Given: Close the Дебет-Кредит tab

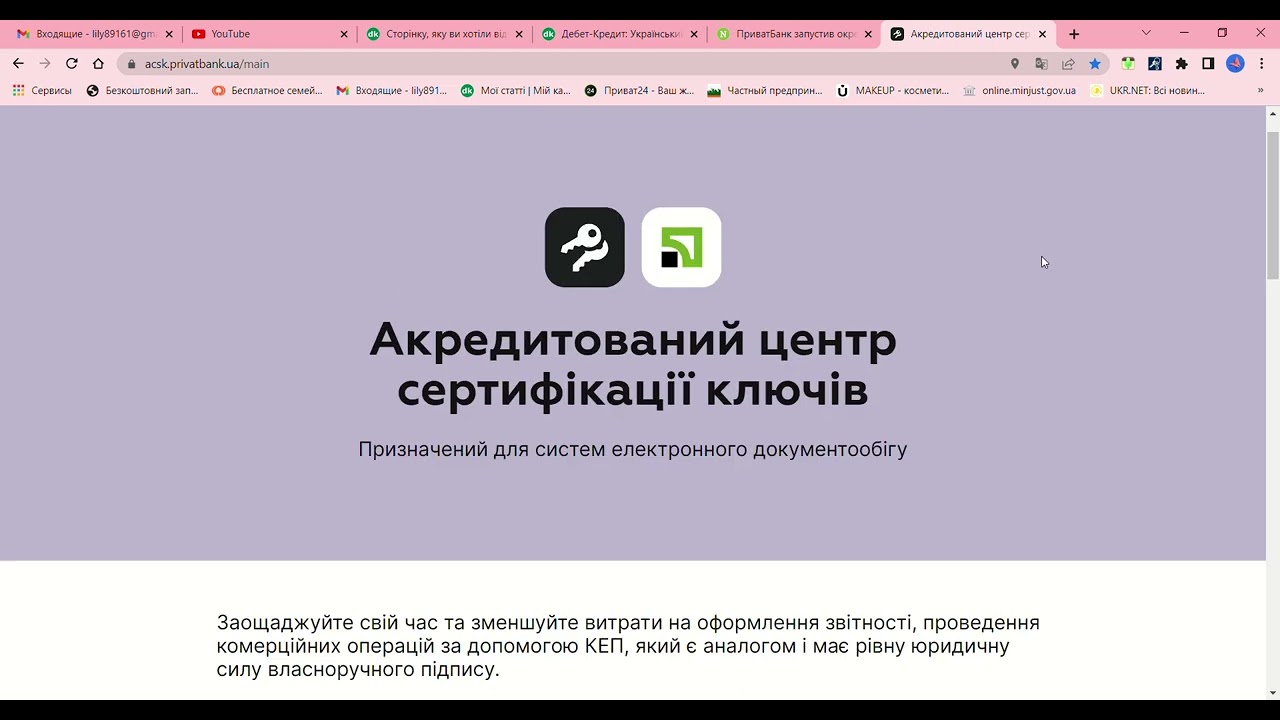Looking at the screenshot, I should click(x=694, y=34).
